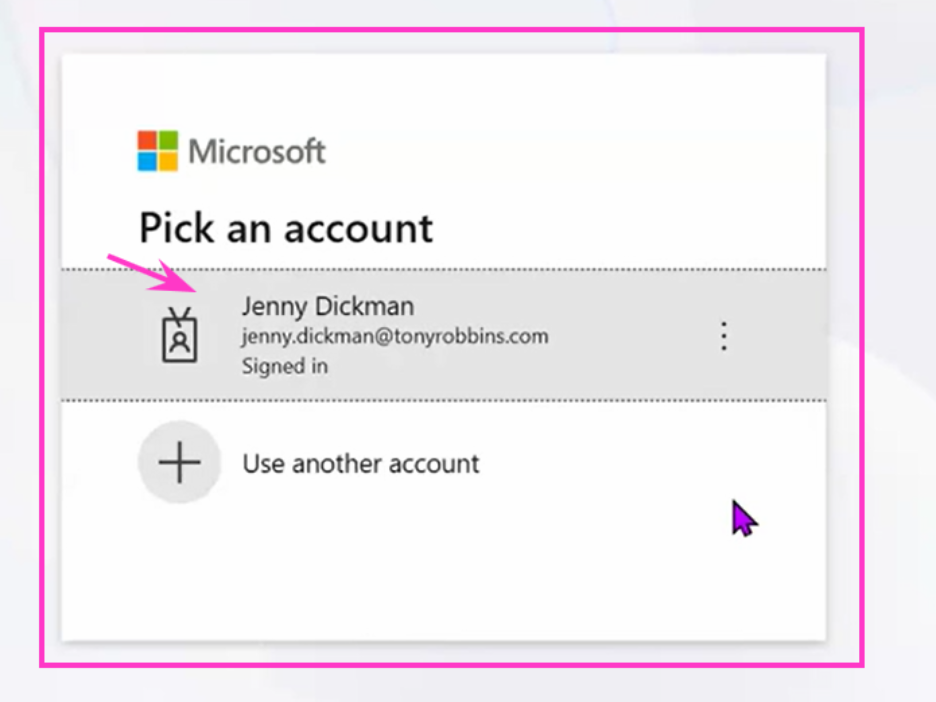Click the jenny.dickman@tonyrobbins.com email address

pyautogui.click(x=395, y=336)
